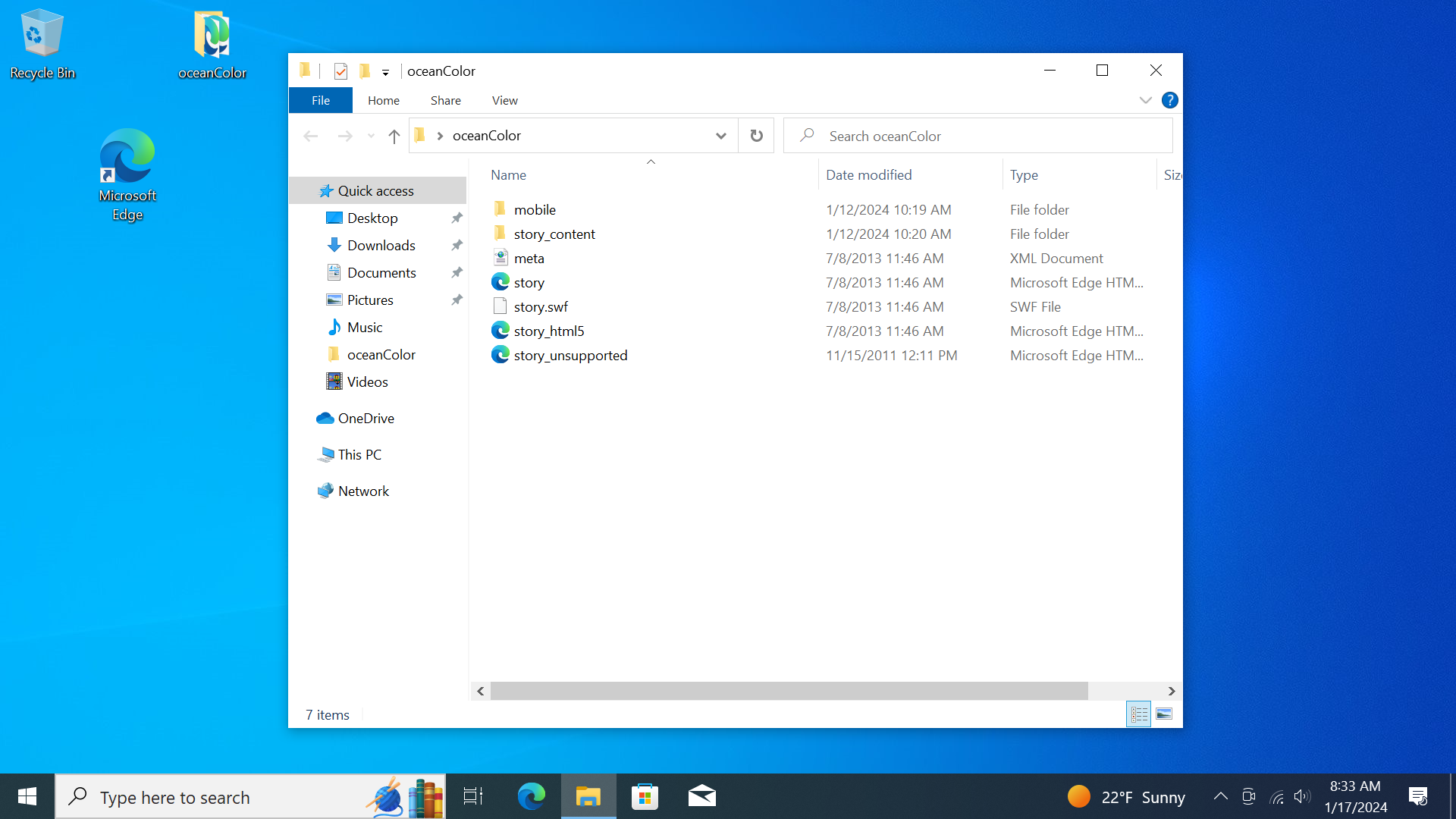Open the Home ribbon tab
Screen dimensions: 1456x819
coord(384,100)
